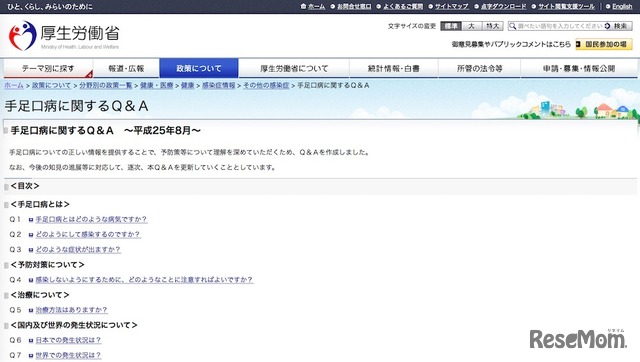Screen dimensions: 640x362
Task: Open the ホーム link in top bar
Action: 317,7
